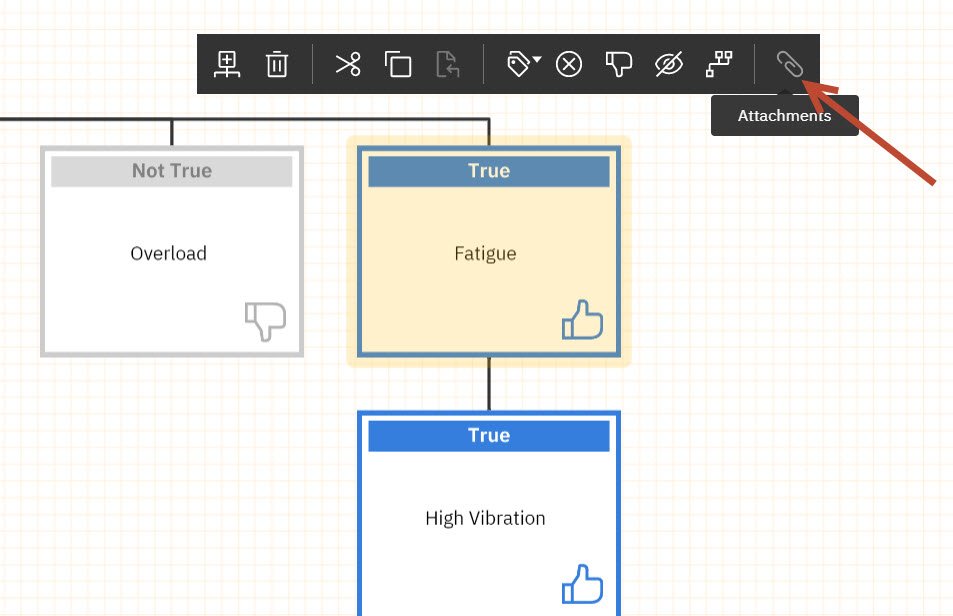Click the greyed-out paste icon
This screenshot has height=616, width=953.
point(448,64)
